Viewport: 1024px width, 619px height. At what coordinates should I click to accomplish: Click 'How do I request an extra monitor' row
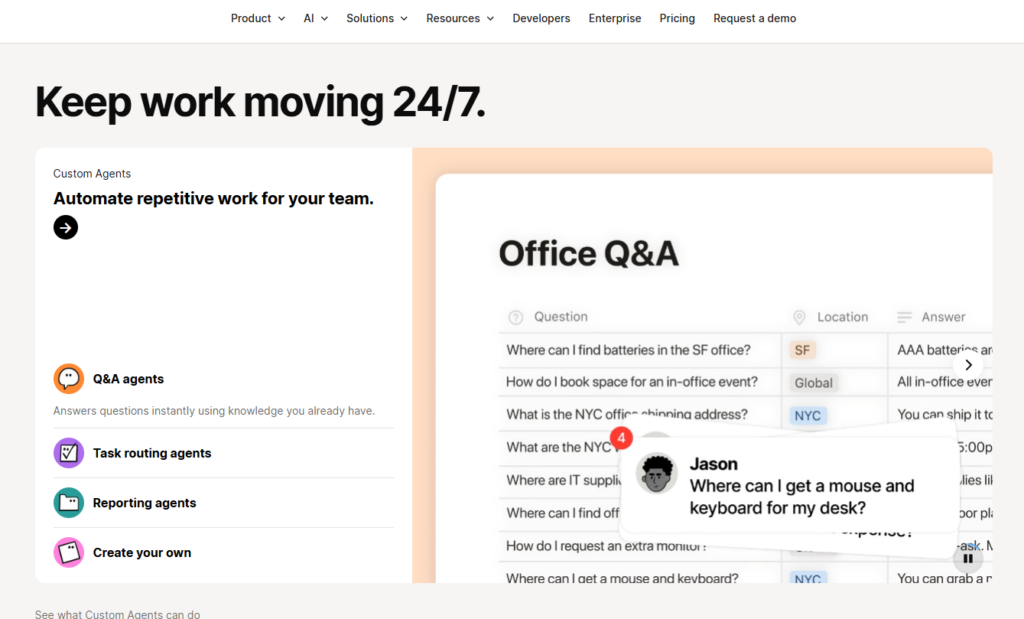pyautogui.click(x=606, y=546)
